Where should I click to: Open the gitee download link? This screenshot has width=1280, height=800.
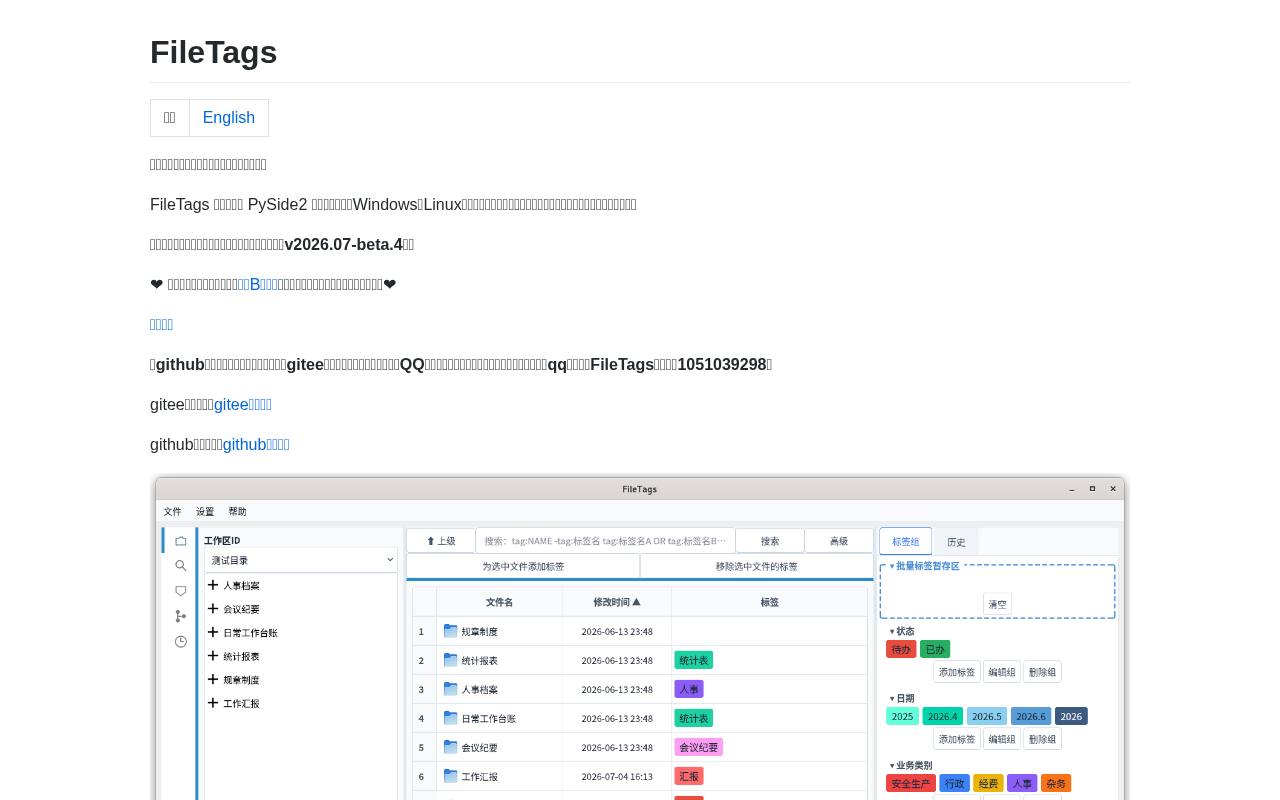(x=243, y=404)
